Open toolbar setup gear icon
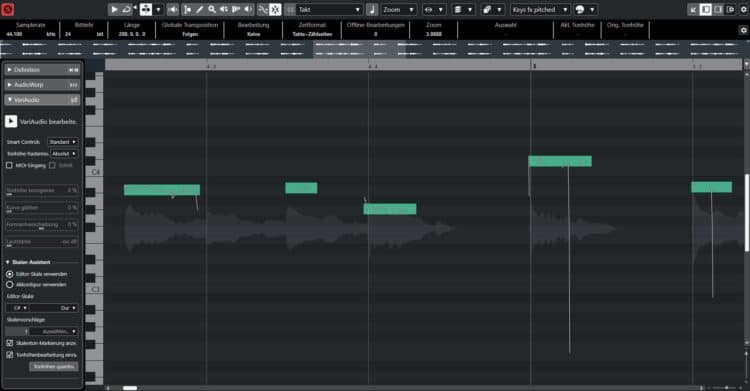The height and width of the screenshot is (391, 750). pos(744,10)
